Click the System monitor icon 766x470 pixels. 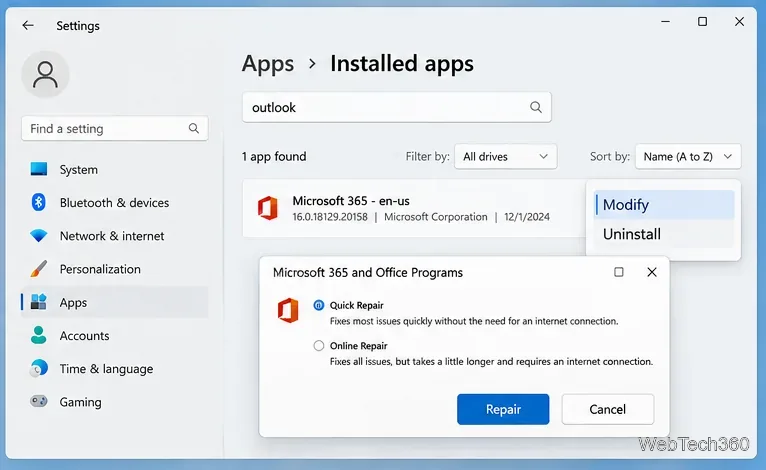(x=39, y=169)
